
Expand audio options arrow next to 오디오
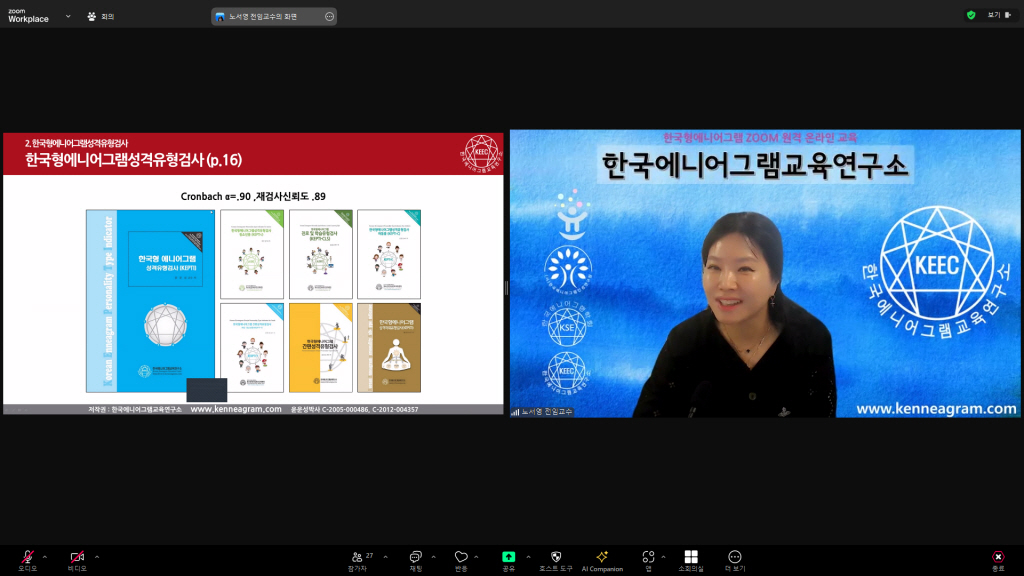[44, 557]
